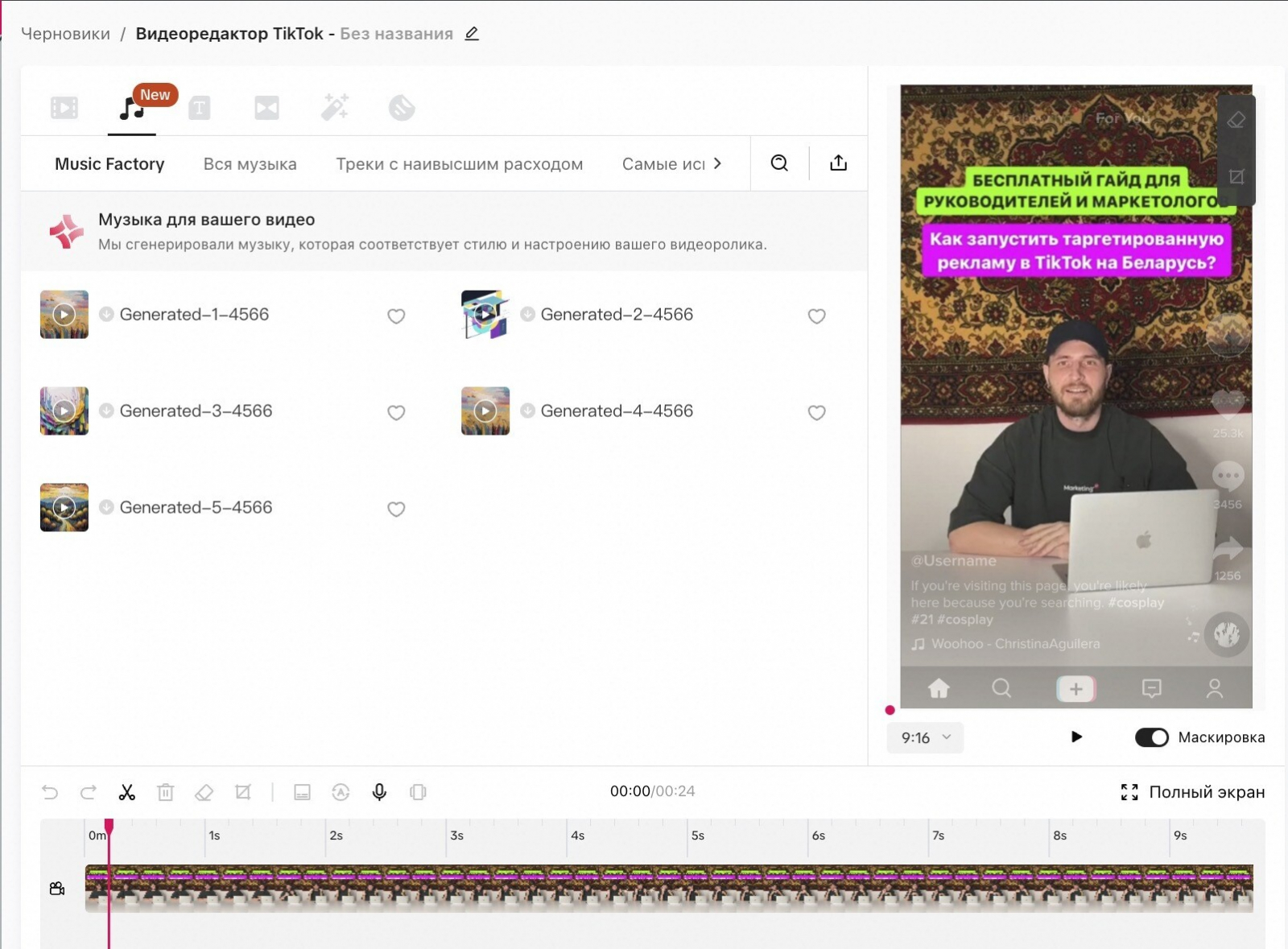Add Generated–3–4566 to favorites
This screenshot has width=1288, height=949.
[396, 413]
